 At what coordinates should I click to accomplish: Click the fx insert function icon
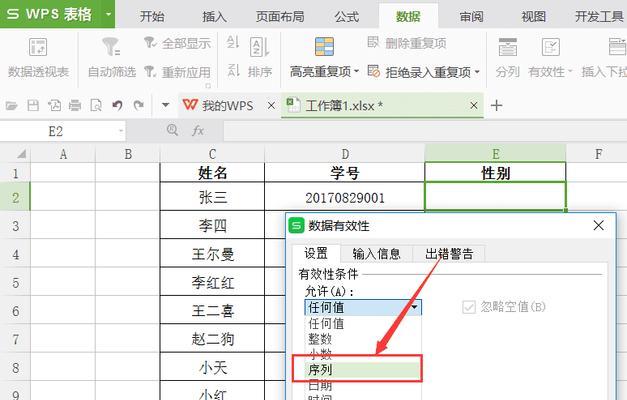198,130
